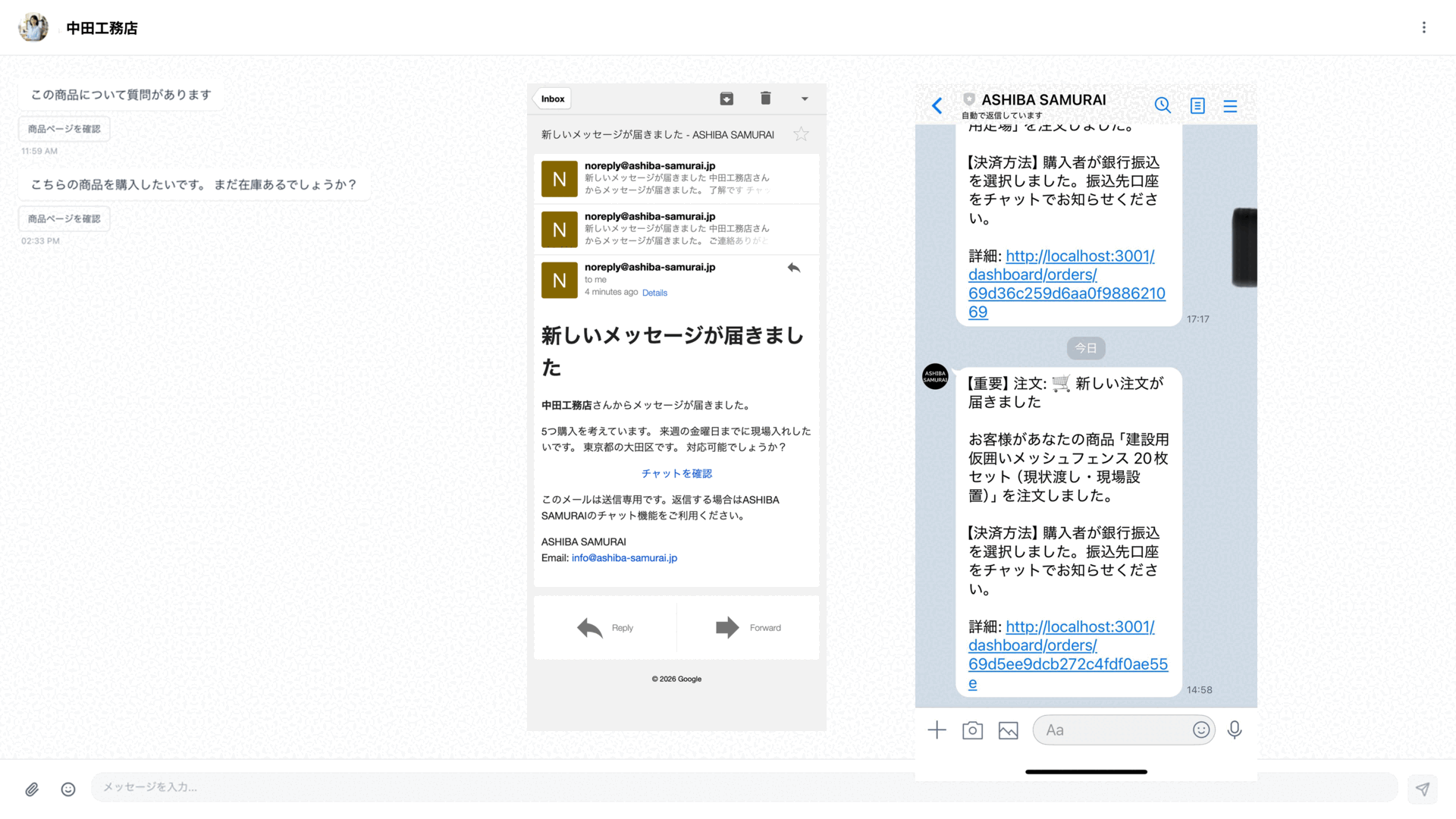Screen dimensions: 1456x819
Task: Click the 今日 date separator pill
Action: 1086,348
